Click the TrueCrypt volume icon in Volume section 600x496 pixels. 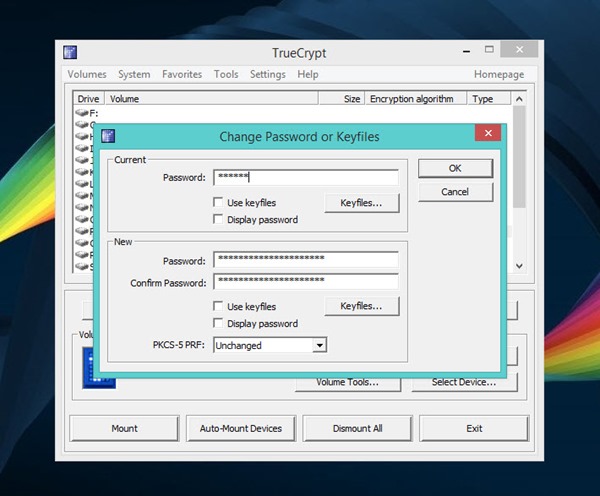(99, 368)
